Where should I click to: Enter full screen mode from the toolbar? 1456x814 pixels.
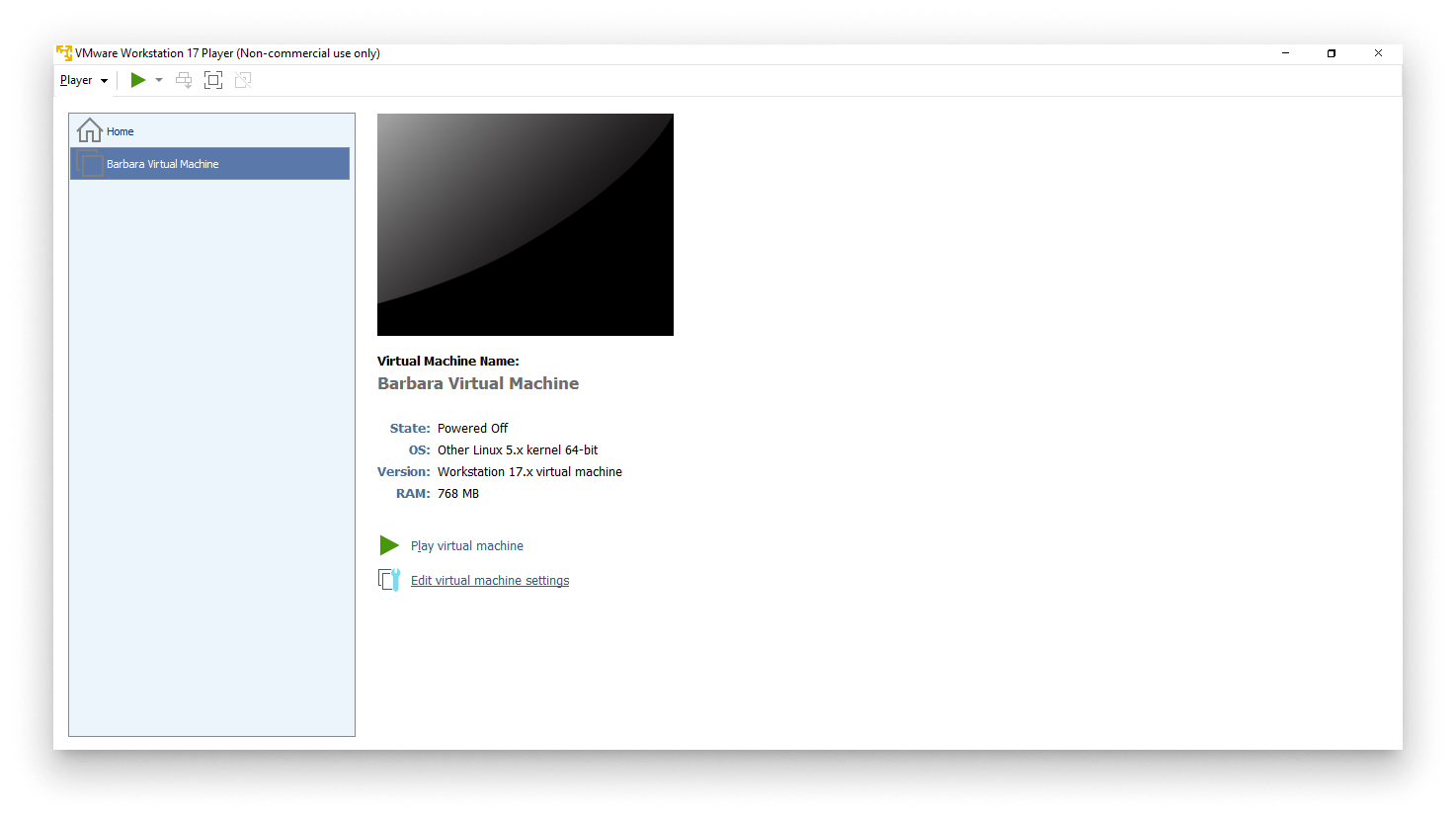(x=213, y=80)
